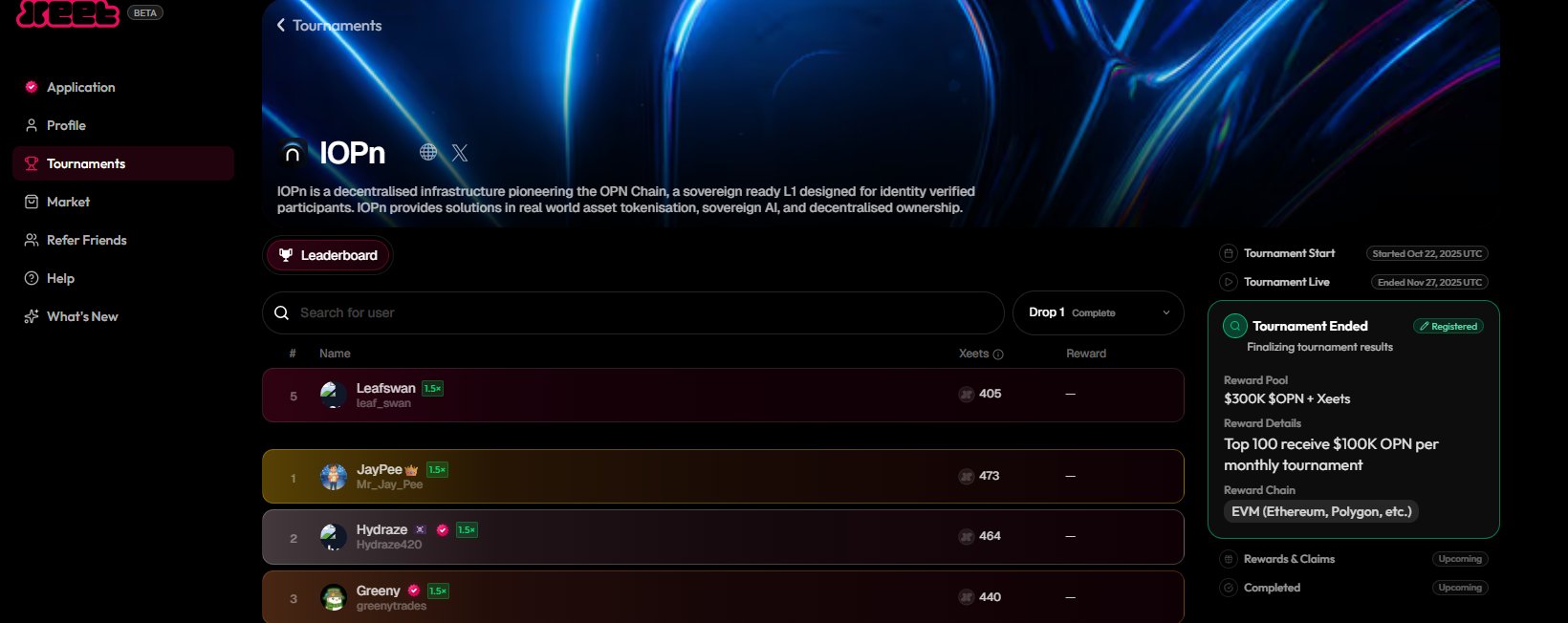Click the Mr_Jay_Pee handle
The image size is (1568, 623).
(389, 484)
